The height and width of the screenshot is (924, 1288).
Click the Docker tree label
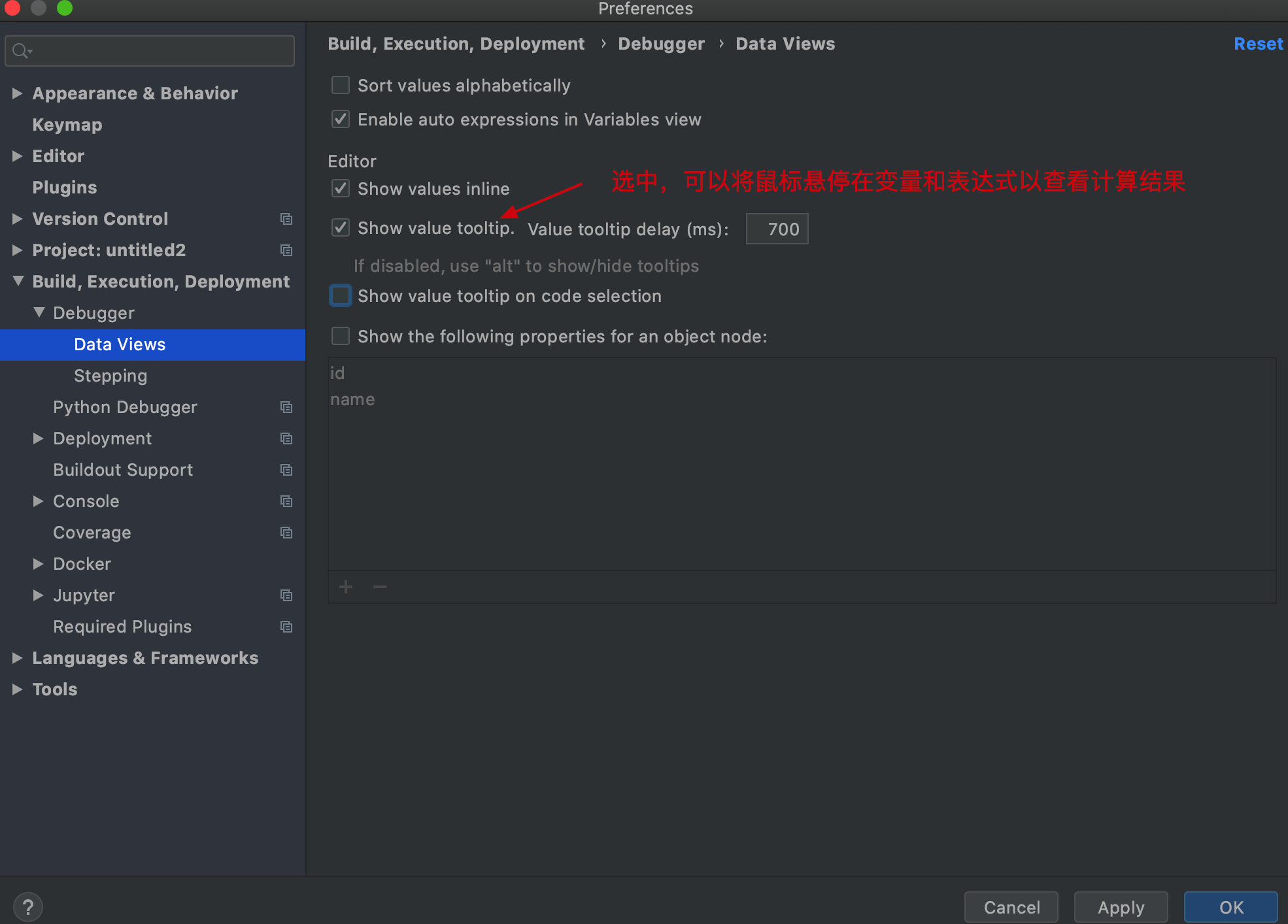point(82,564)
